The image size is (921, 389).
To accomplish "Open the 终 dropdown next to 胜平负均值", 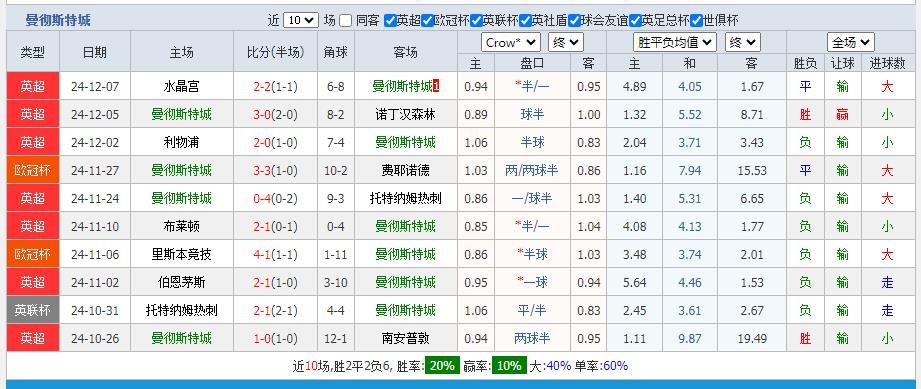I will (743, 42).
